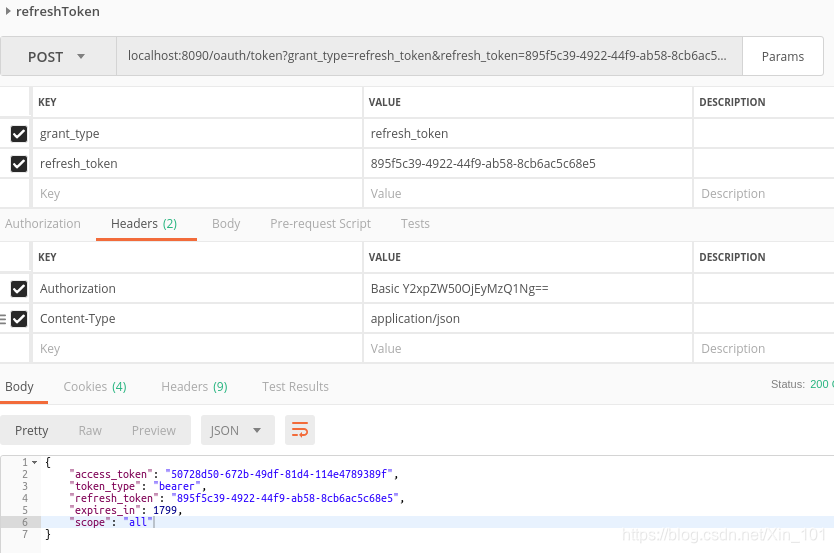
Task: Open the Test Results tab
Action: pyautogui.click(x=295, y=387)
